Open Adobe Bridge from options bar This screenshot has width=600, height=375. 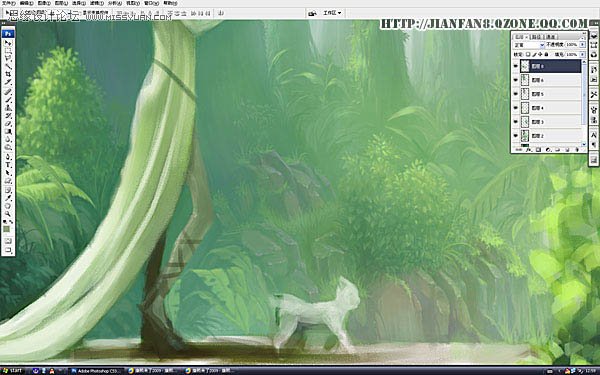[312, 13]
